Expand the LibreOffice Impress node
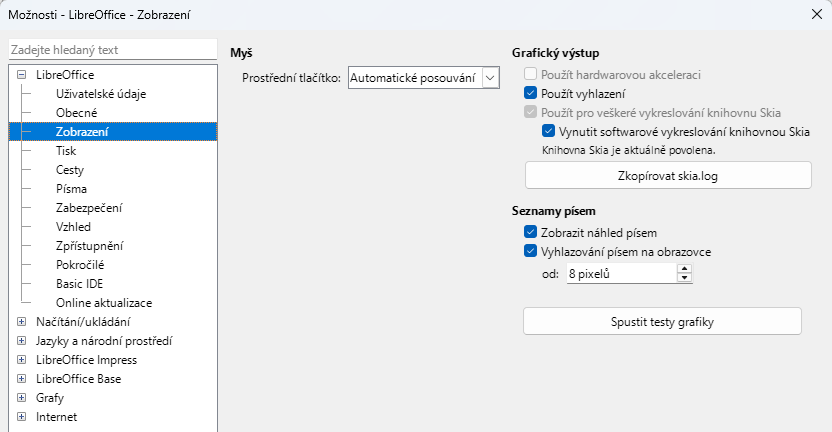Image resolution: width=832 pixels, height=432 pixels. 21,360
